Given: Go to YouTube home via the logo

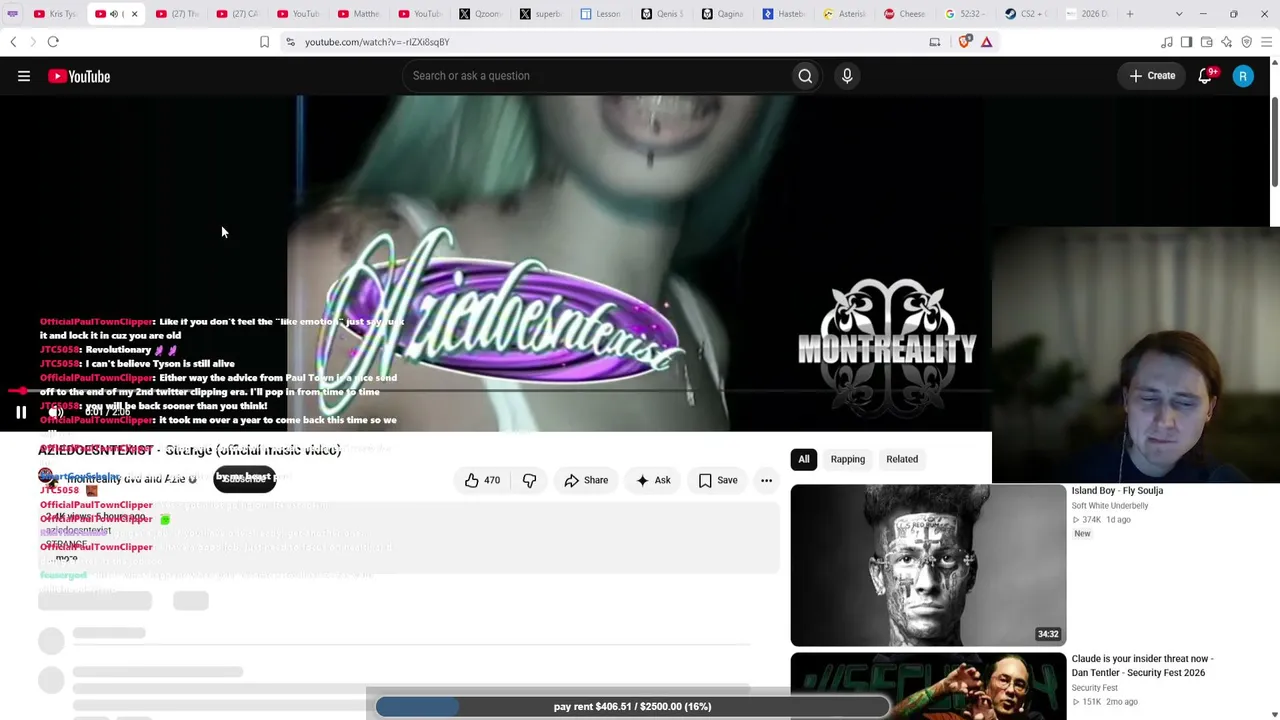Looking at the screenshot, I should point(79,76).
